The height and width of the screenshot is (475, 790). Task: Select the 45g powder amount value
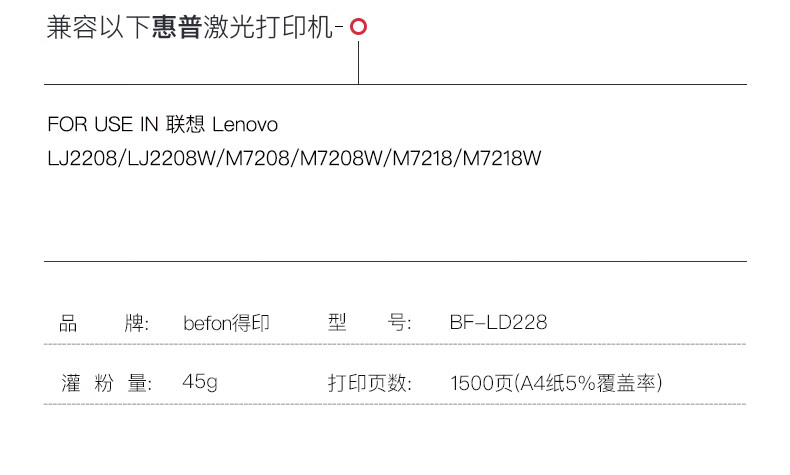pyautogui.click(x=200, y=383)
